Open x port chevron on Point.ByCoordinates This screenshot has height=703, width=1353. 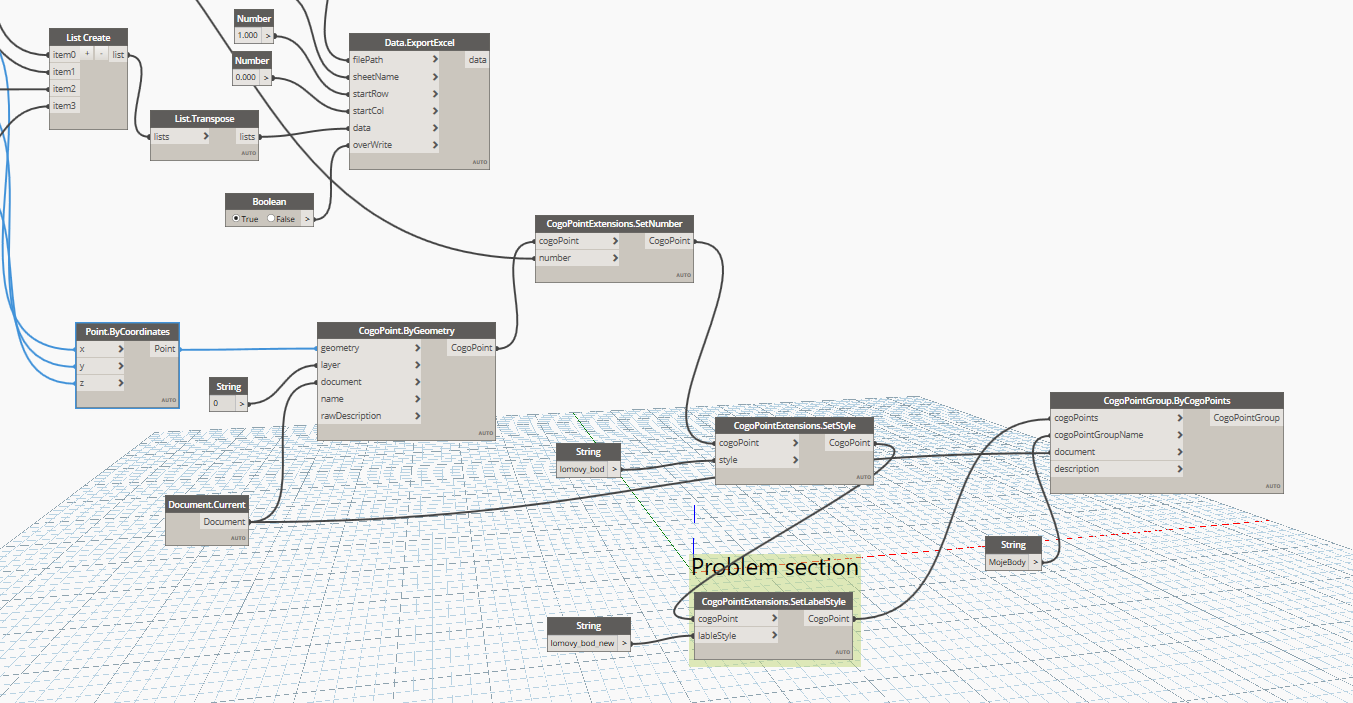click(x=121, y=349)
